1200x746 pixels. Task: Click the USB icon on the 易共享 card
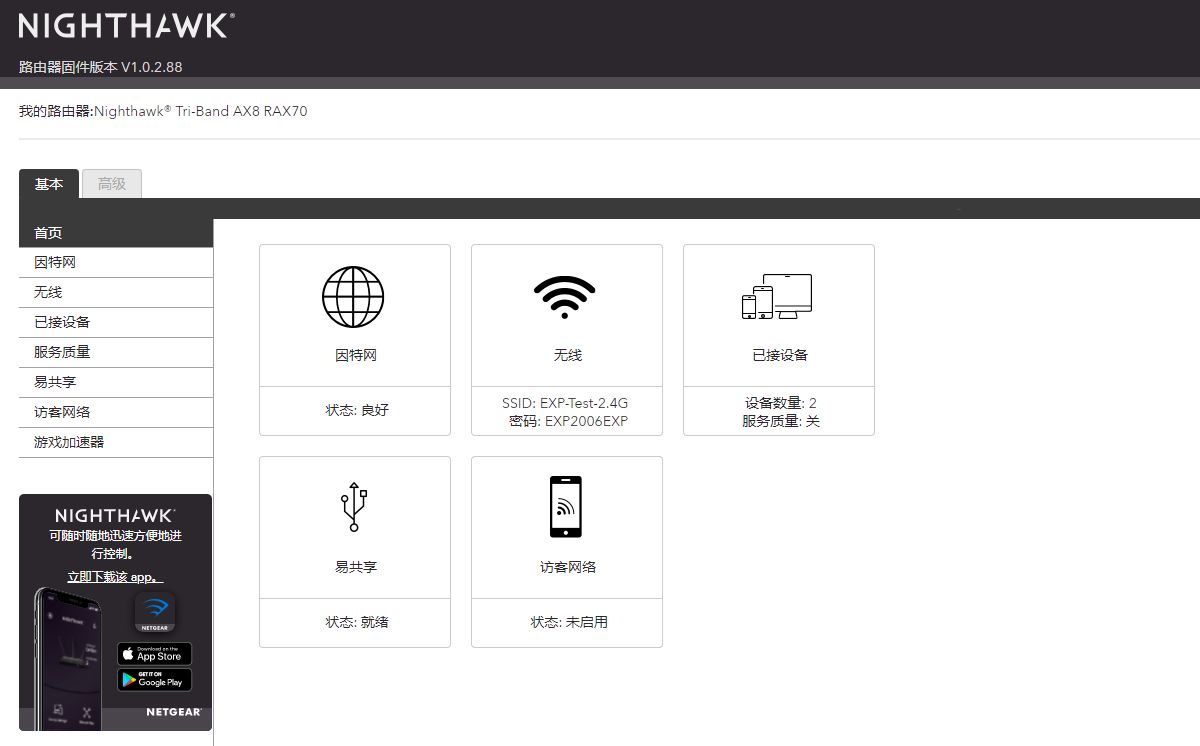click(x=354, y=506)
